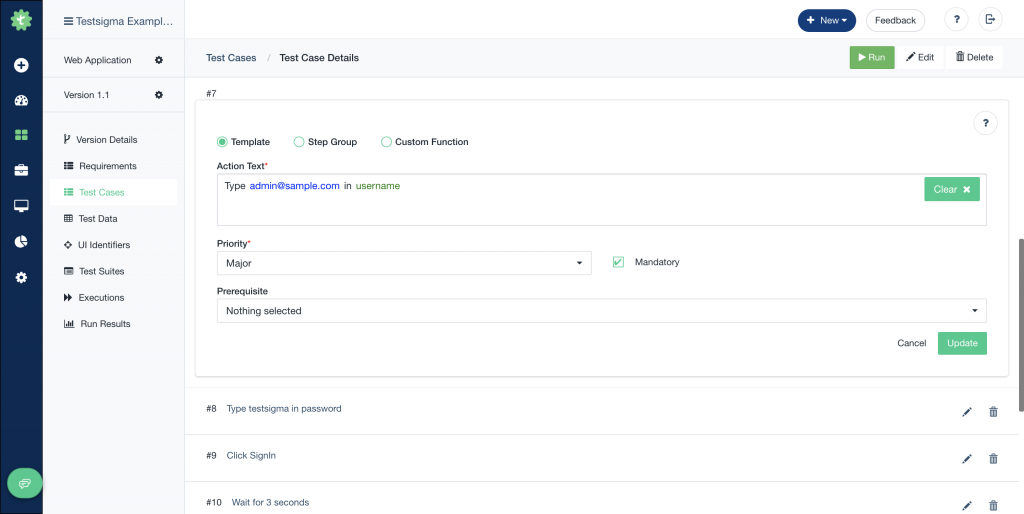1024x514 pixels.
Task: Click the Clear button in Action Text
Action: (952, 189)
